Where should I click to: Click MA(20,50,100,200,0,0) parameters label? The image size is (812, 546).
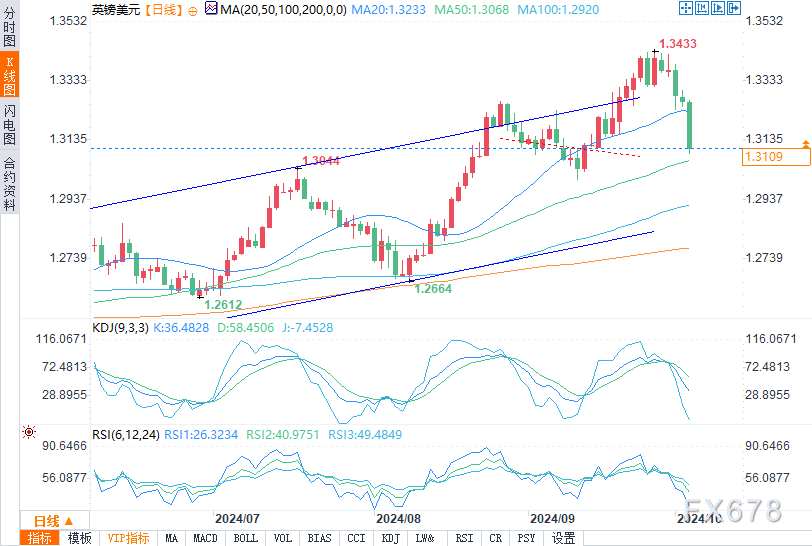(x=283, y=9)
